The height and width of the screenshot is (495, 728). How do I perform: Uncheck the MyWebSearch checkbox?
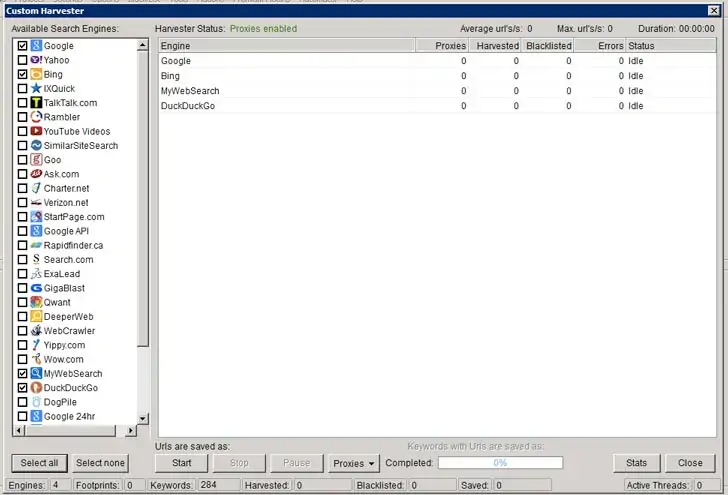click(x=22, y=373)
